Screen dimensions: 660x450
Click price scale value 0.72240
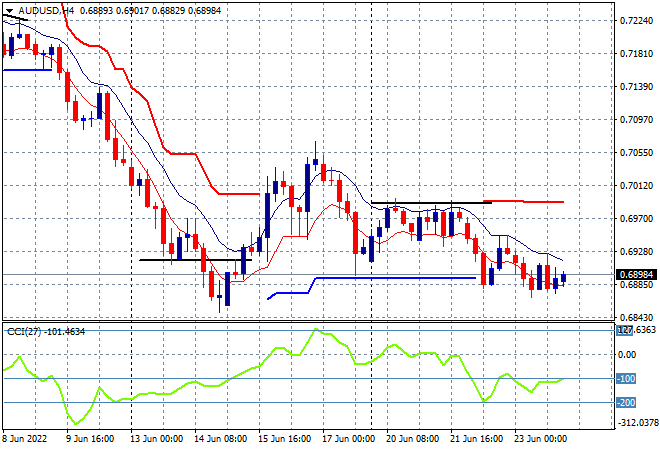click(636, 21)
